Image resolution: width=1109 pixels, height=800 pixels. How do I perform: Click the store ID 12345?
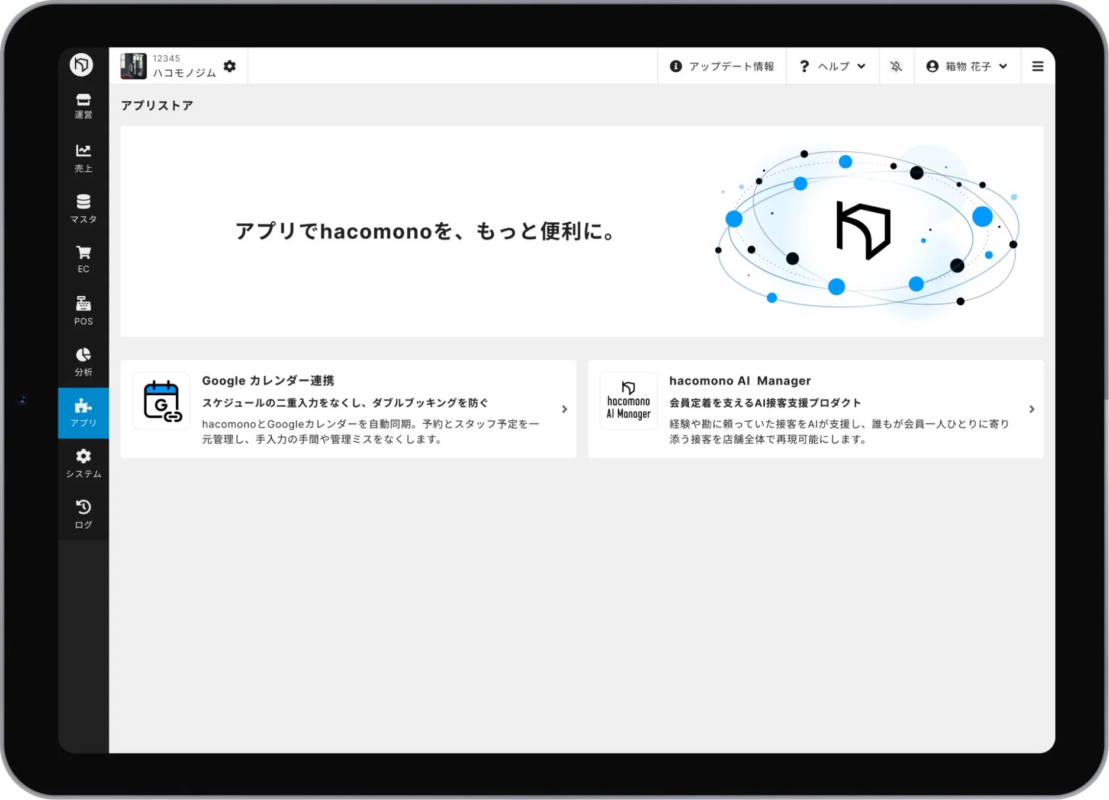(166, 58)
